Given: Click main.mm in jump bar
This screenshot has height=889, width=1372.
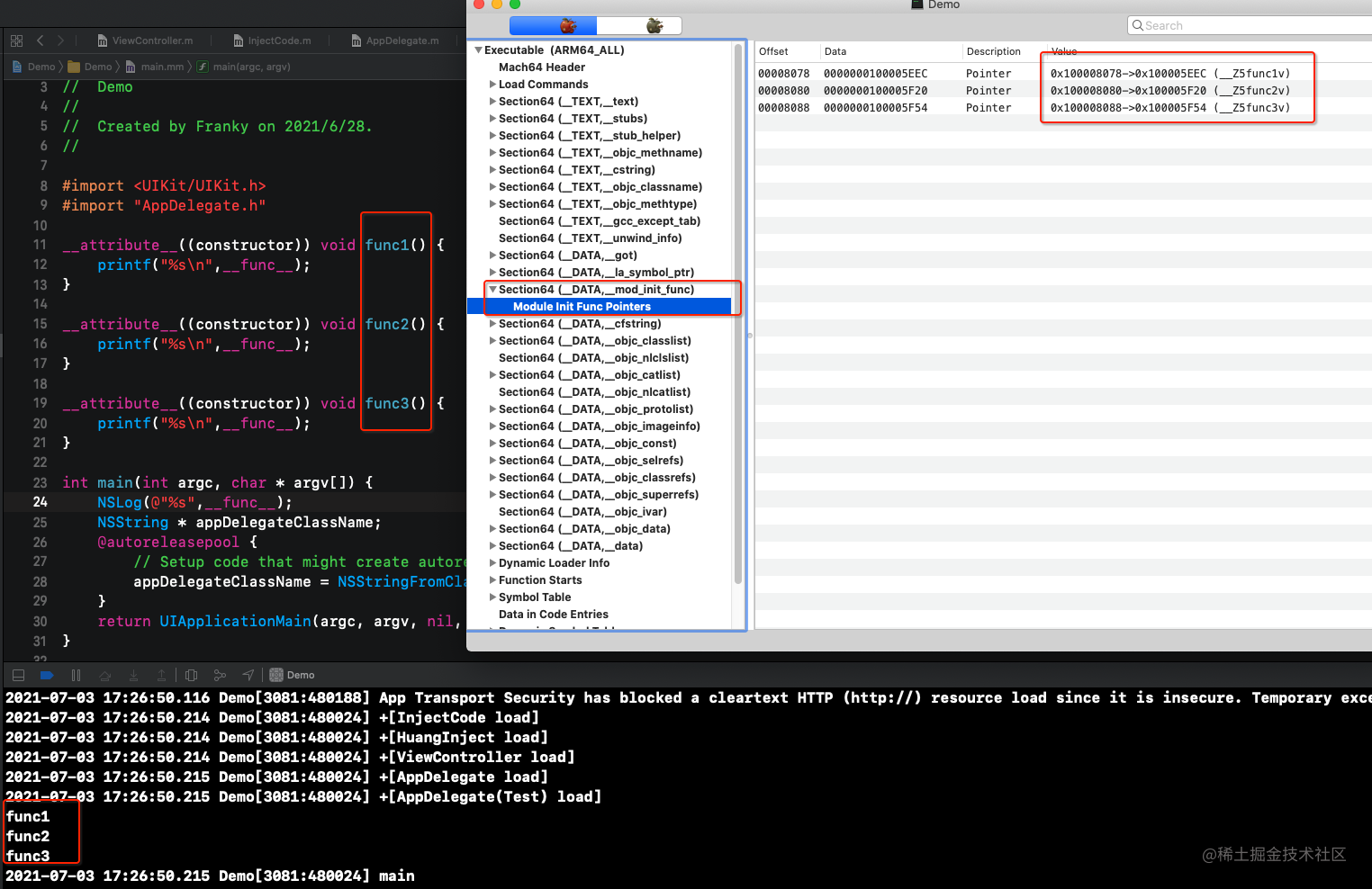Looking at the screenshot, I should click(155, 67).
